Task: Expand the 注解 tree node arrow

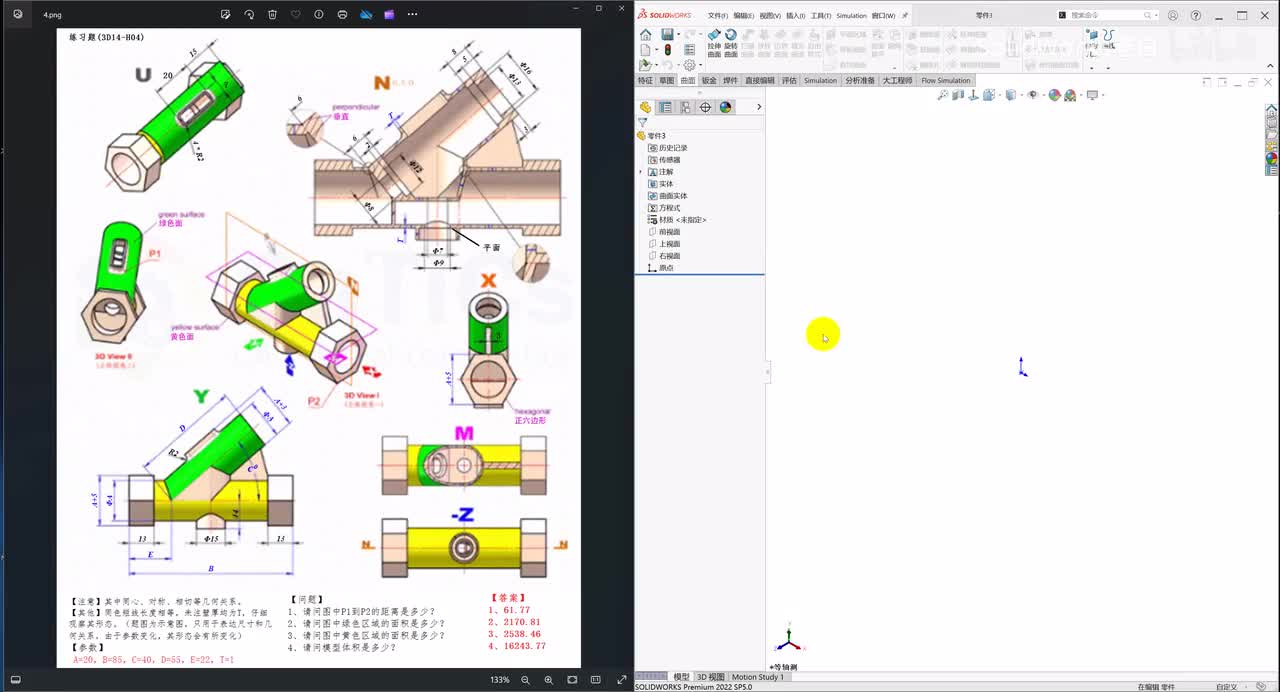Action: tap(640, 172)
